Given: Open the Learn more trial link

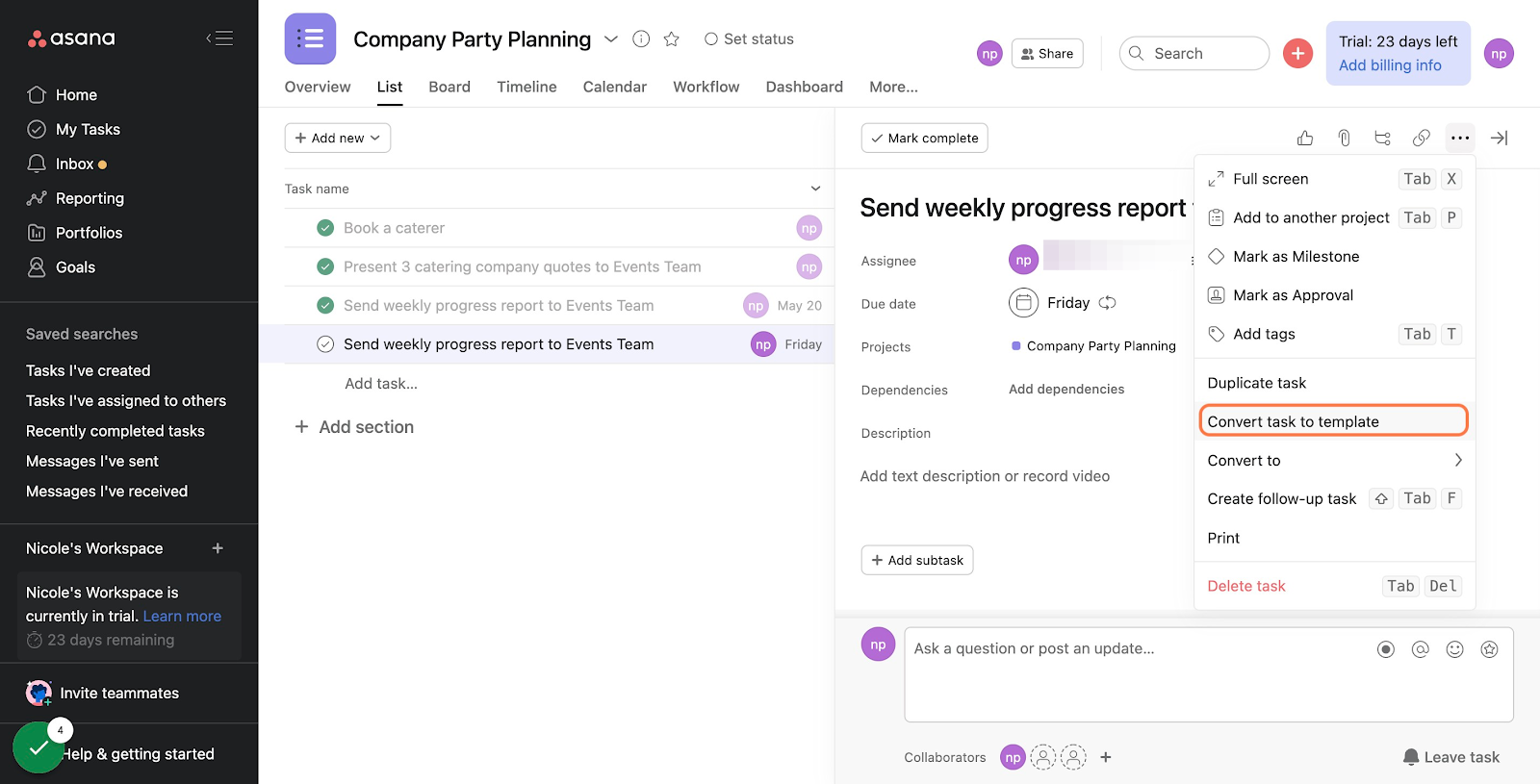Looking at the screenshot, I should pyautogui.click(x=182, y=617).
